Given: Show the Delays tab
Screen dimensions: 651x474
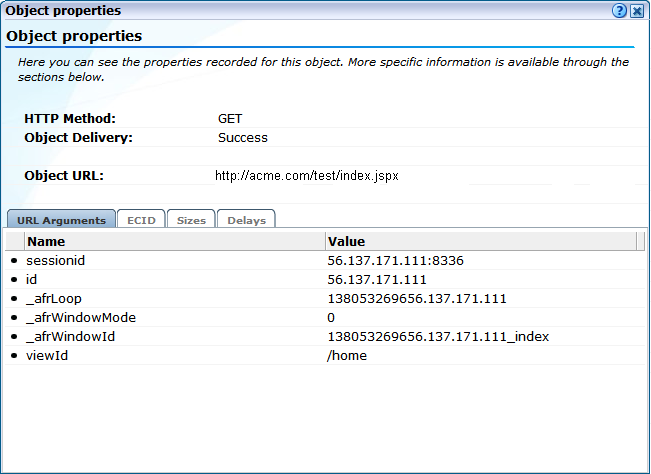Looking at the screenshot, I should tap(246, 219).
